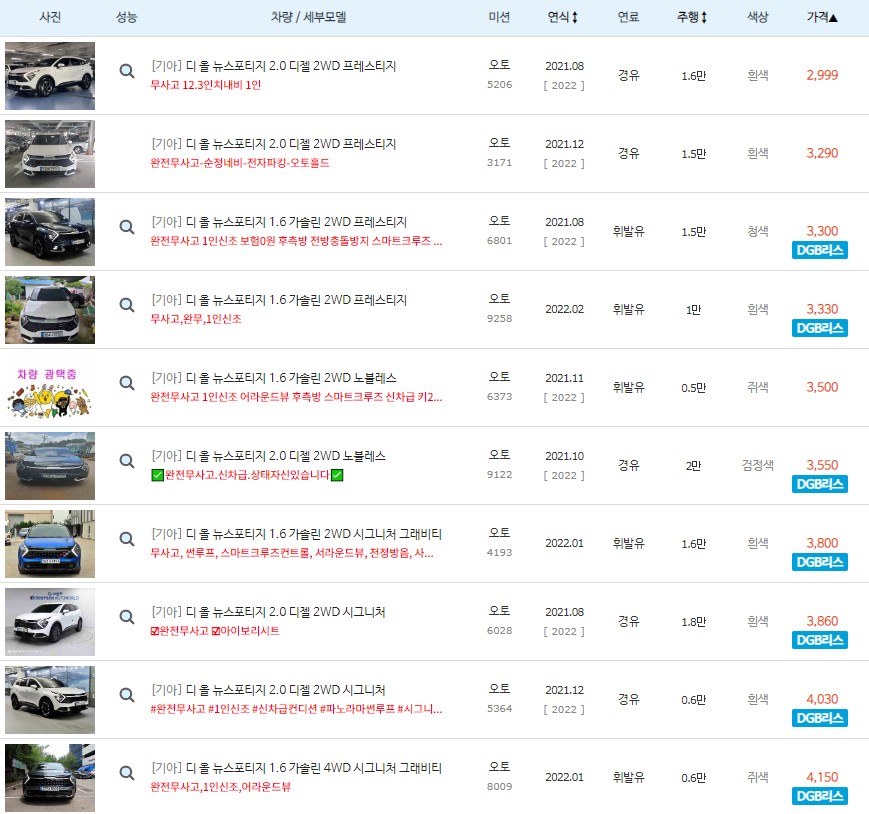This screenshot has height=814, width=869.
Task: Click the price 3,290
Action: pyautogui.click(x=822, y=153)
